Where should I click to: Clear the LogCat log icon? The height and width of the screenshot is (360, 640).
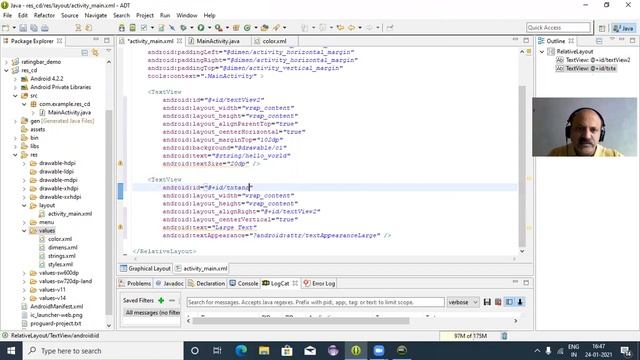(x=498, y=302)
